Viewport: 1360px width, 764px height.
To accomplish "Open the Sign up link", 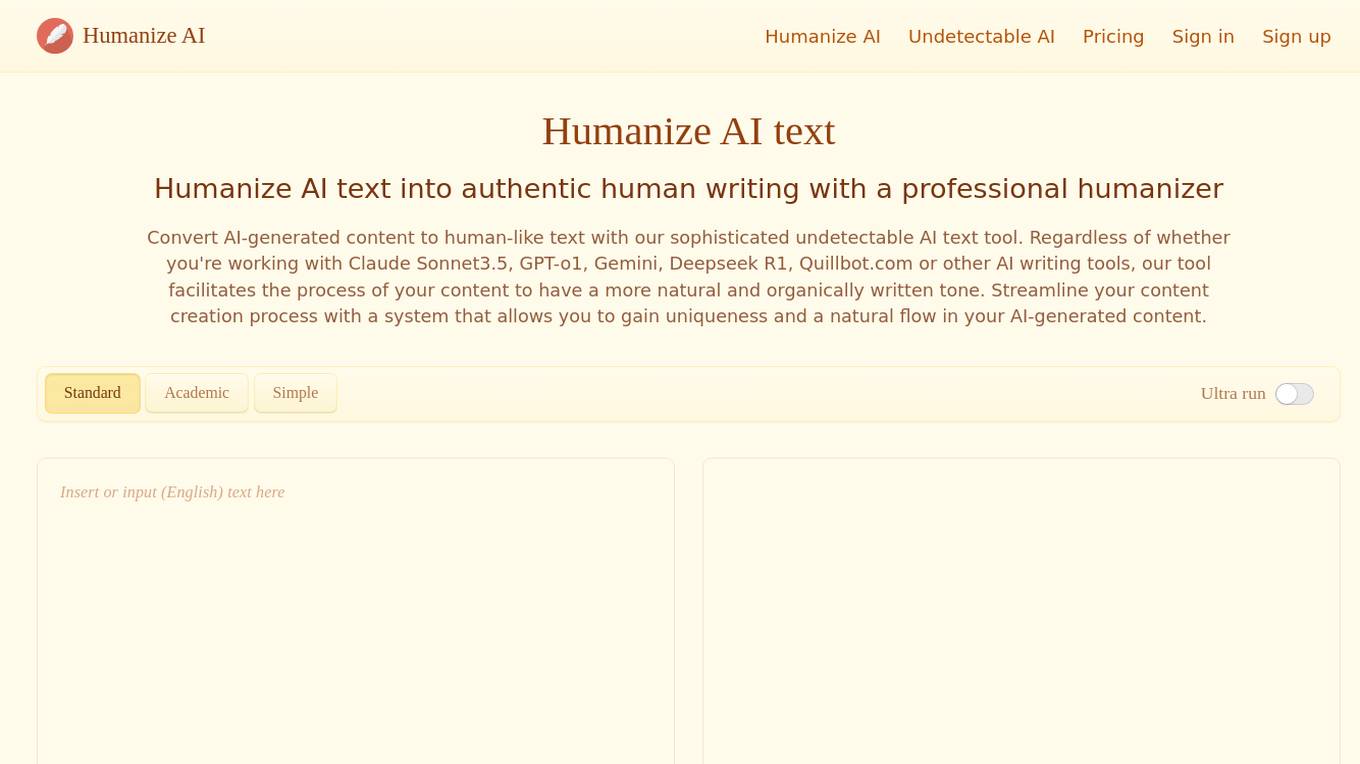I will [1296, 37].
